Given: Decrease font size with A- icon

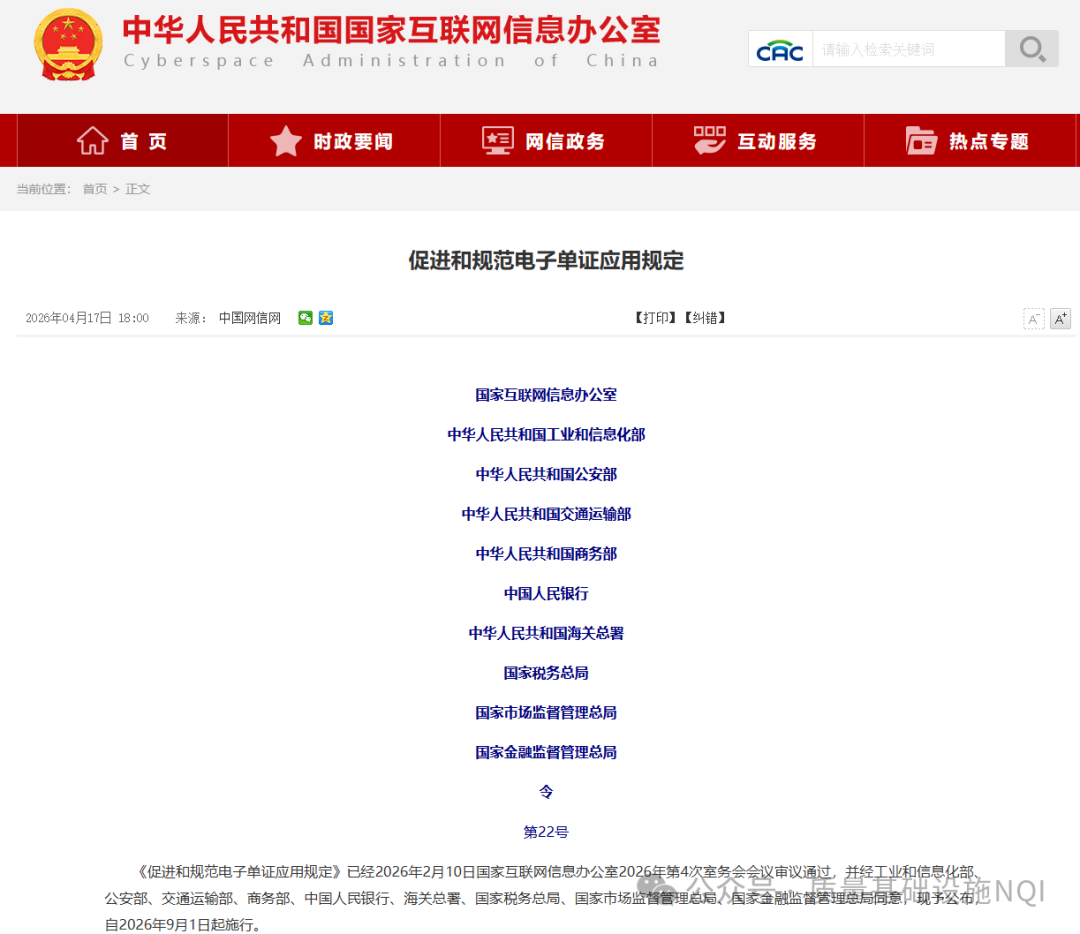Looking at the screenshot, I should pyautogui.click(x=1034, y=318).
